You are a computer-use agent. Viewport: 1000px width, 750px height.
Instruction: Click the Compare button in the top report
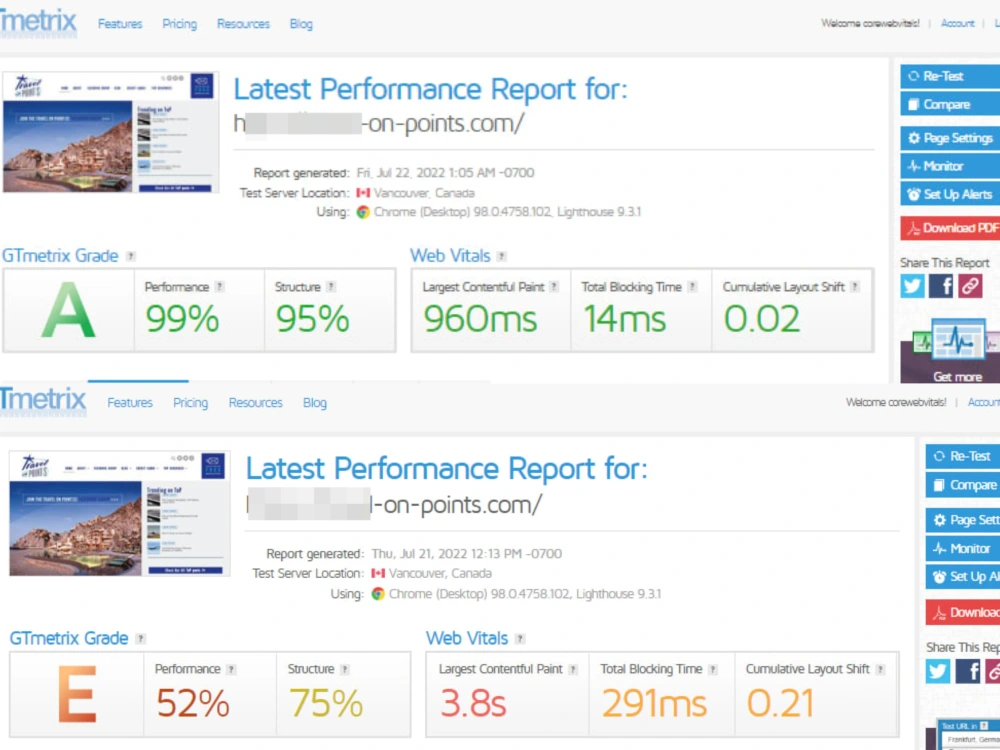coord(950,105)
